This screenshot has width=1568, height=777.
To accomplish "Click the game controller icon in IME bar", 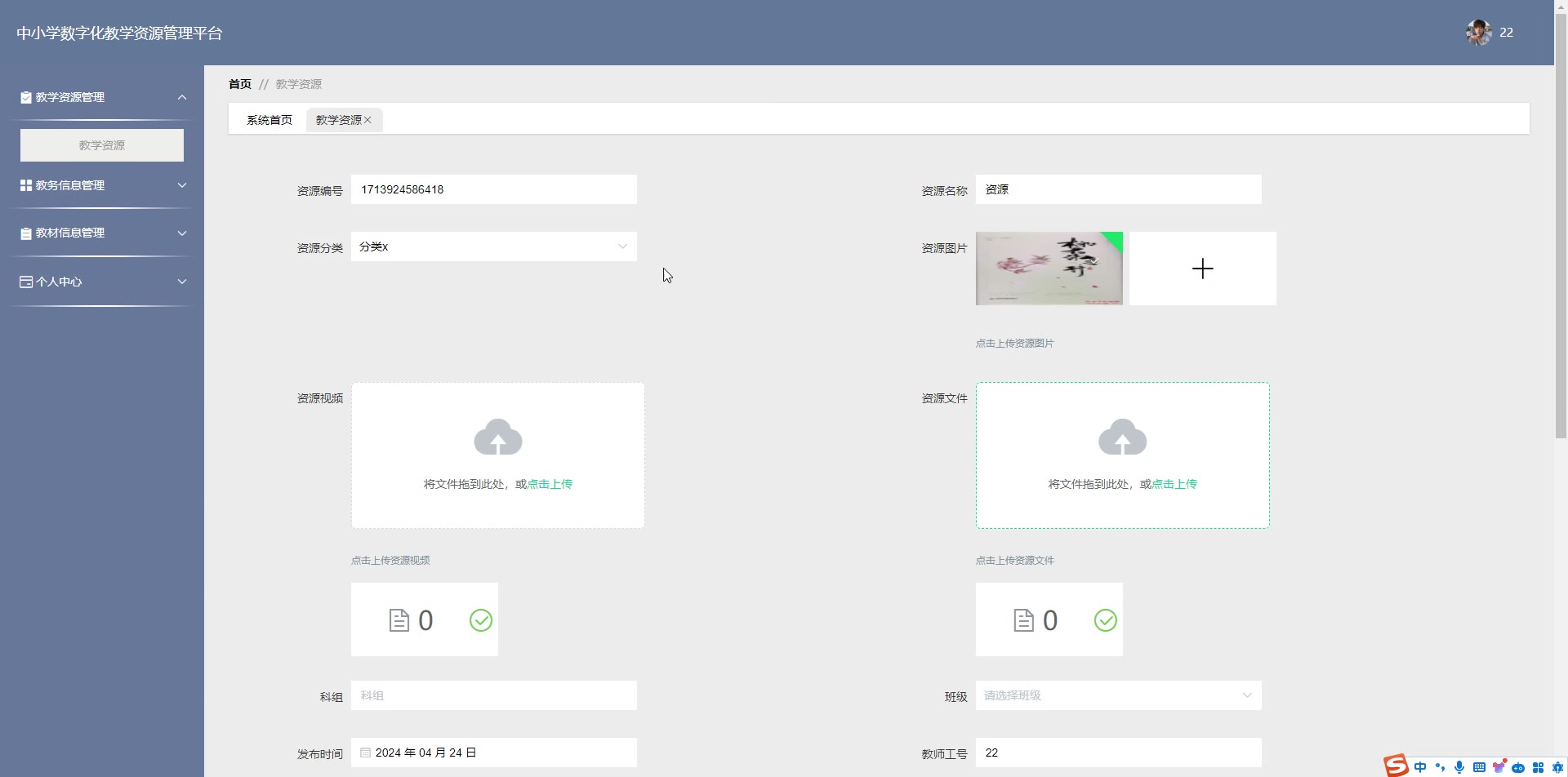I will click(x=1518, y=768).
